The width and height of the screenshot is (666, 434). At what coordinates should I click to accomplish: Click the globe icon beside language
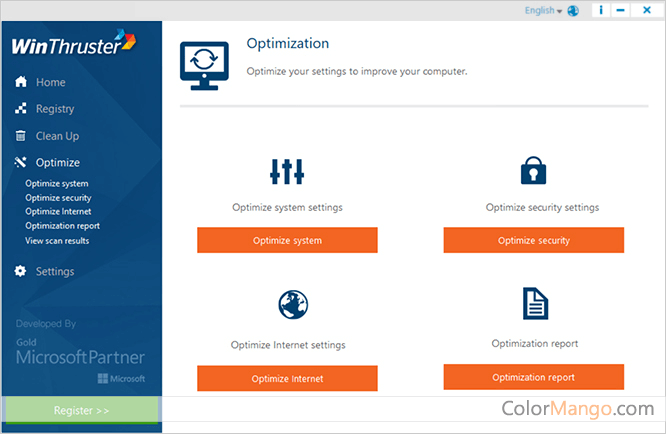573,11
